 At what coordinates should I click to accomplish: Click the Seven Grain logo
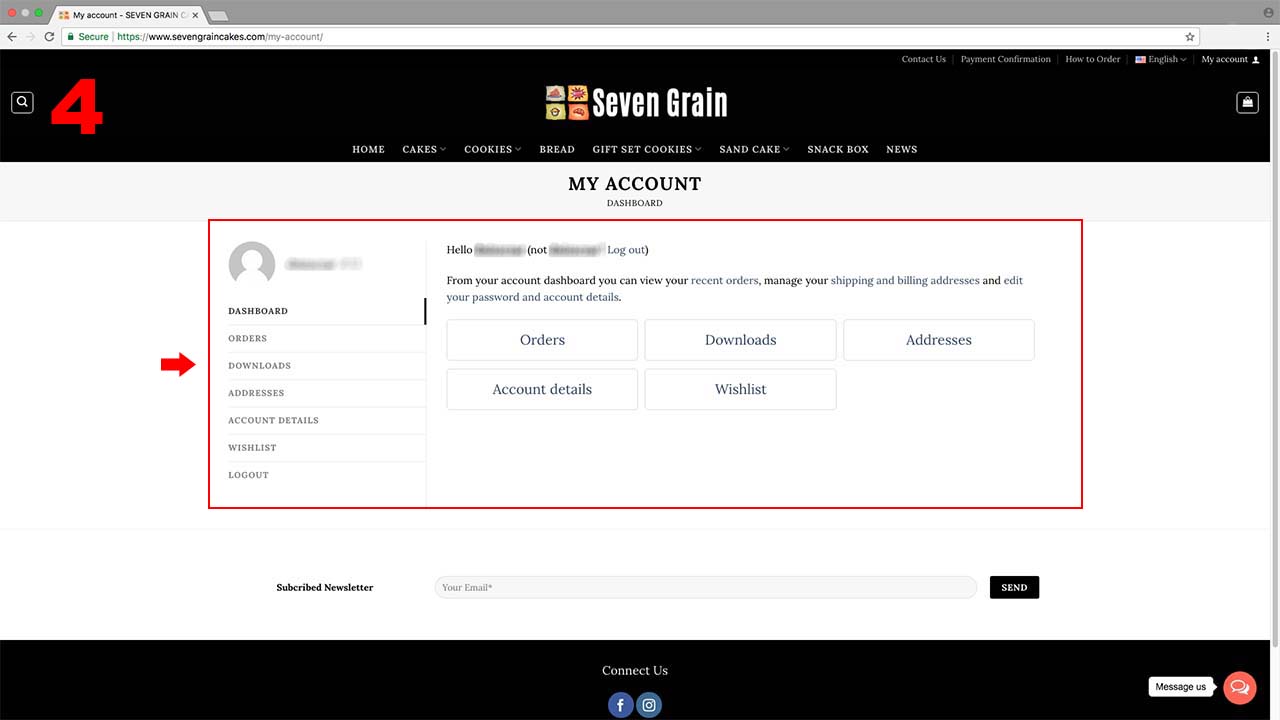(x=636, y=102)
